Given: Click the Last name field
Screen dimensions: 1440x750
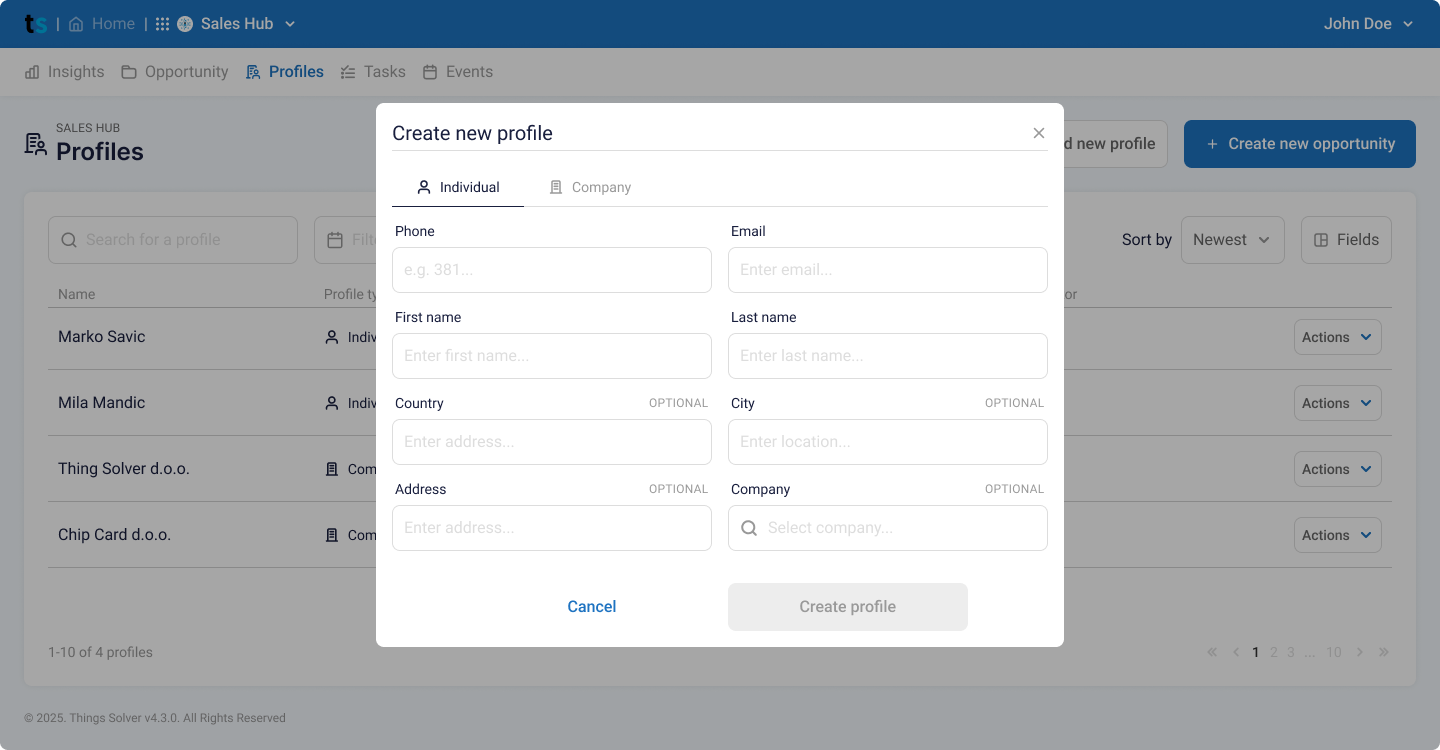Looking at the screenshot, I should (888, 356).
